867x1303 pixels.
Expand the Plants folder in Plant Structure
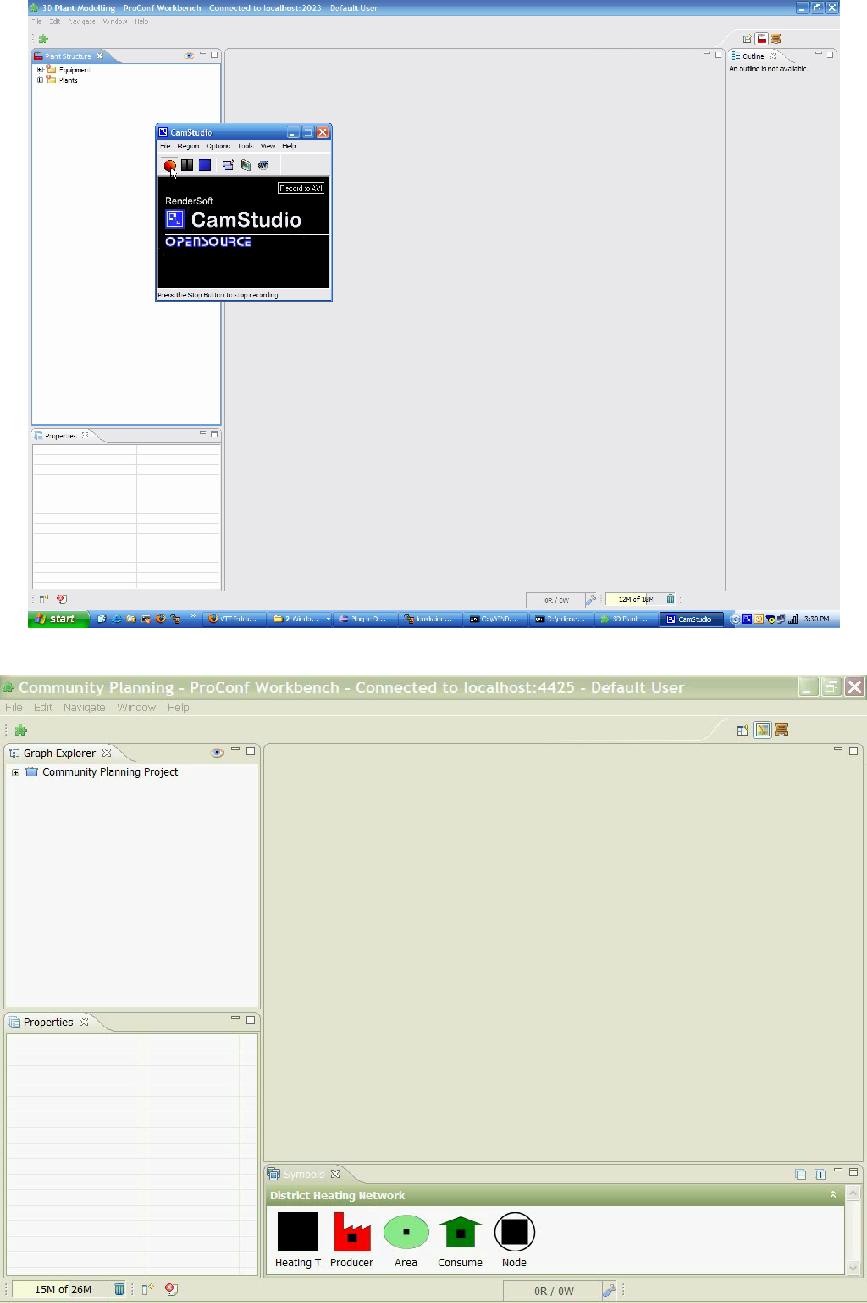[x=40, y=80]
